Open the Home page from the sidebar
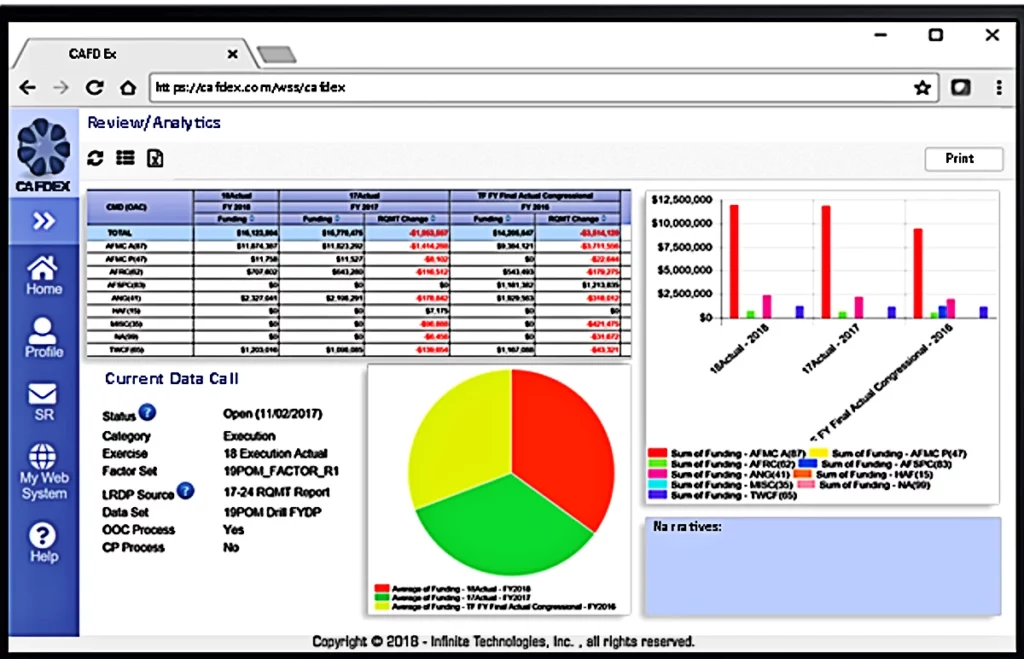This screenshot has width=1024, height=659. [44, 276]
